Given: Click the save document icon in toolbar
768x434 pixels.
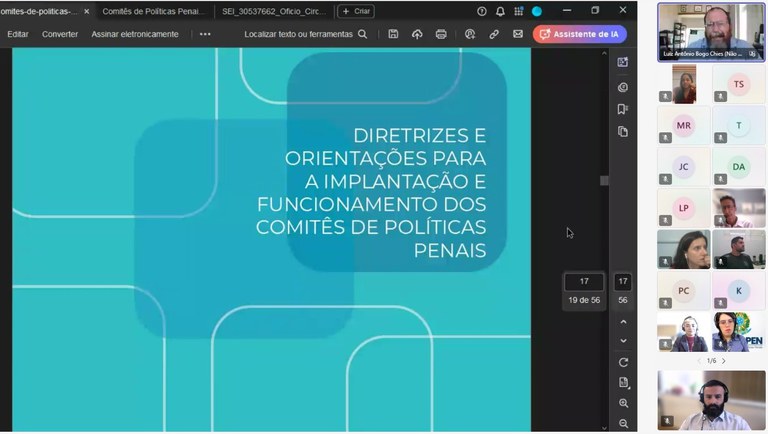Looking at the screenshot, I should 393,34.
